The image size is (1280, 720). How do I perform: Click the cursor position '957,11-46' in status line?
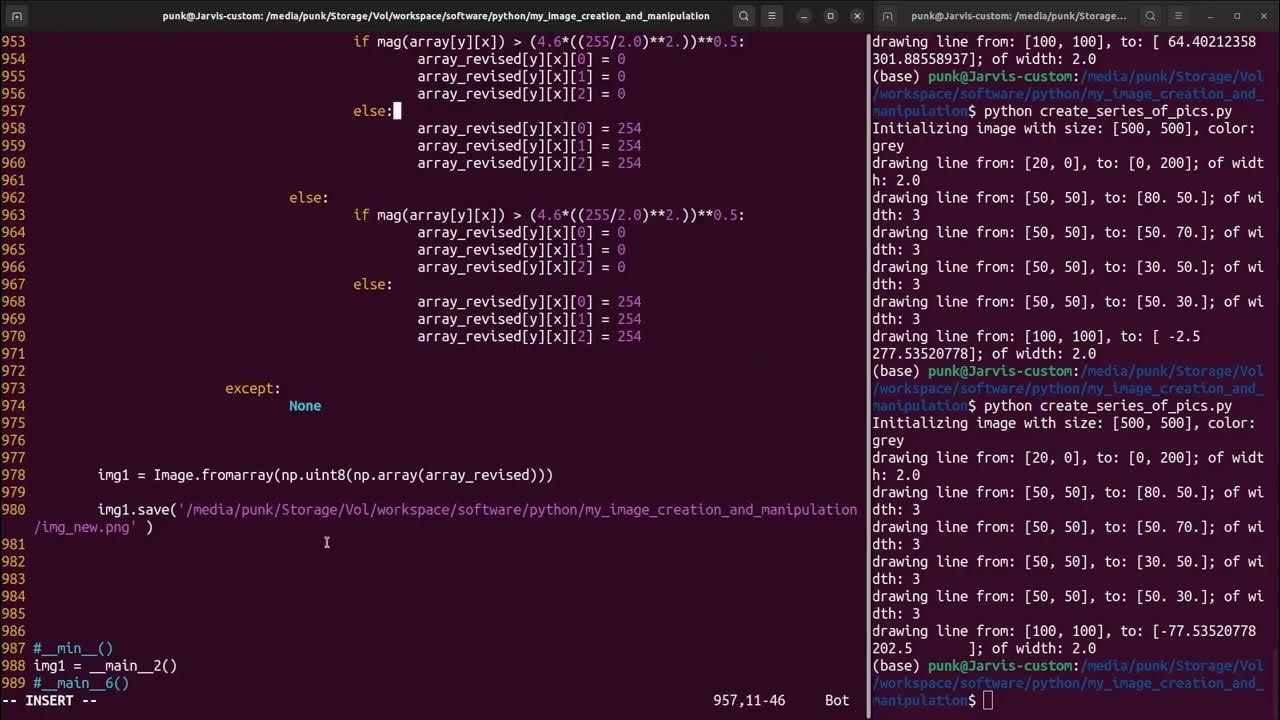pos(749,700)
